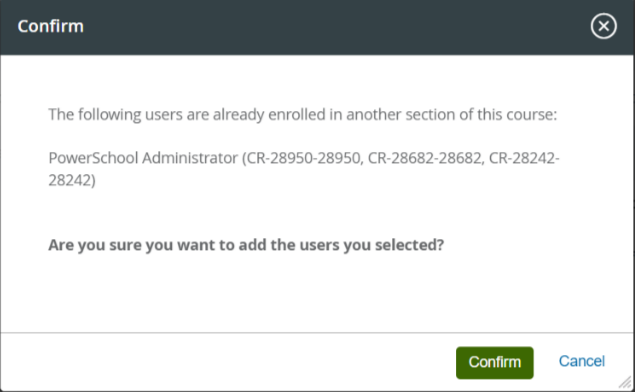Select the PowerSchool Administrator user name
Viewport: 635px width, 392px height.
[x=143, y=158]
